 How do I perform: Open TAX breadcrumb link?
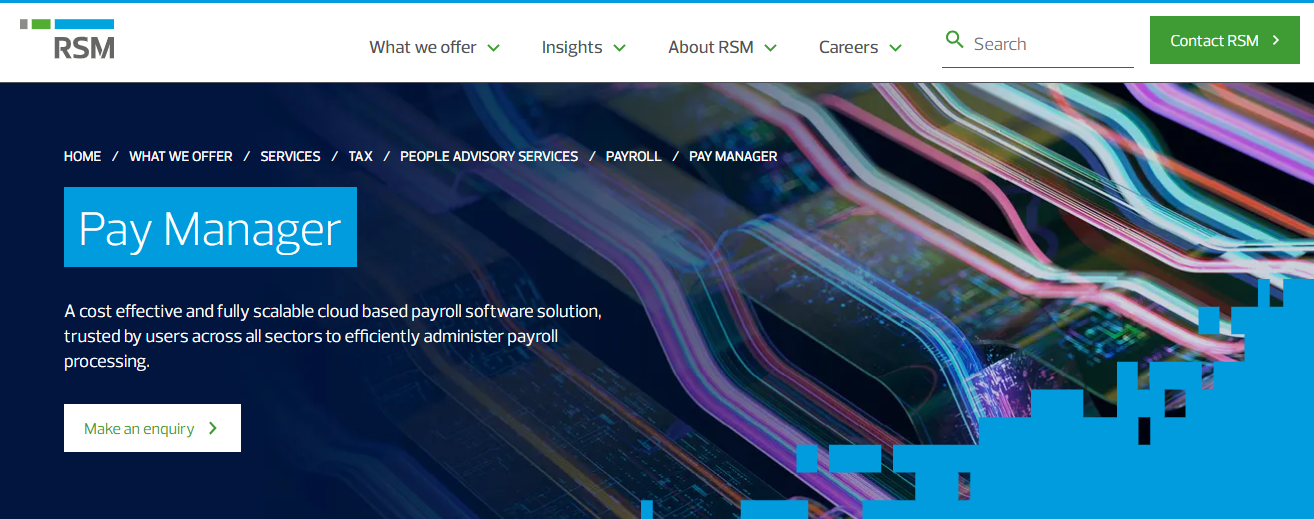coord(360,156)
